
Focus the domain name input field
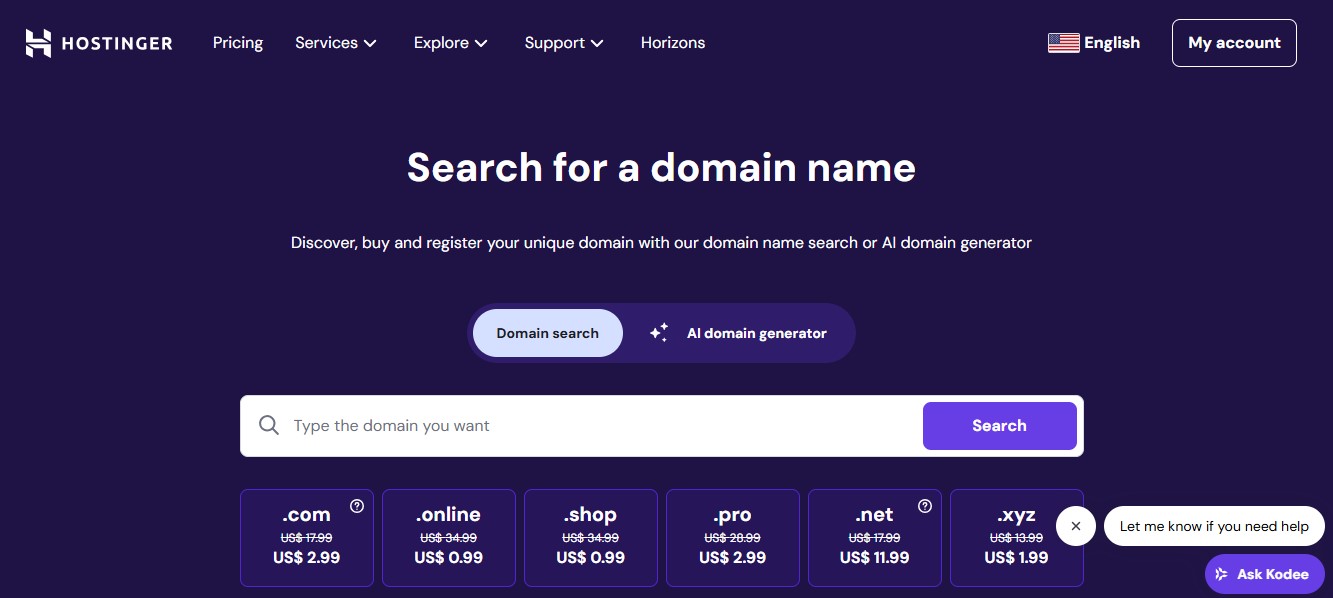coord(602,426)
